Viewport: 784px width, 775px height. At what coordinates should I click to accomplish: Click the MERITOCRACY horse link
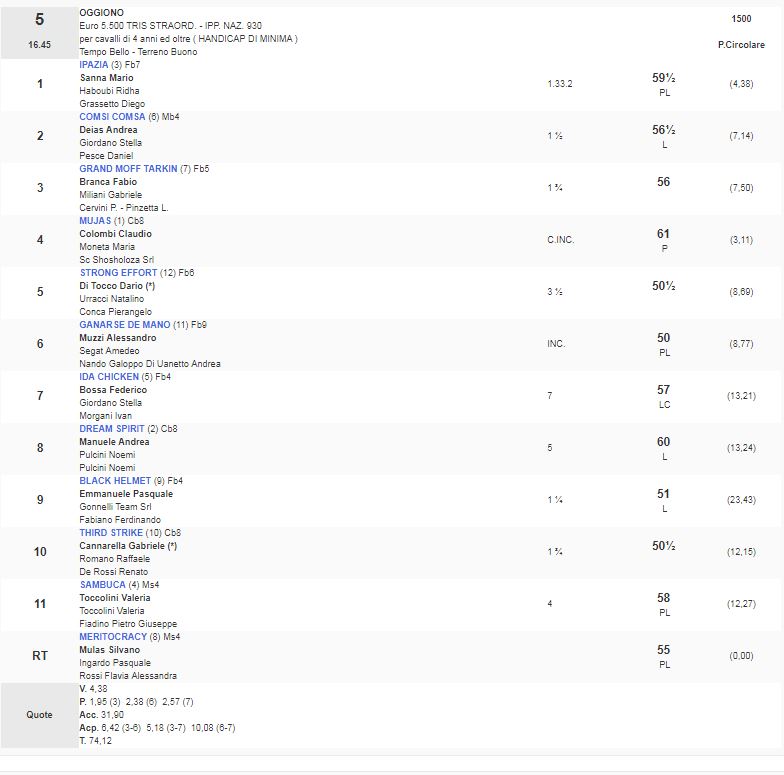(113, 637)
